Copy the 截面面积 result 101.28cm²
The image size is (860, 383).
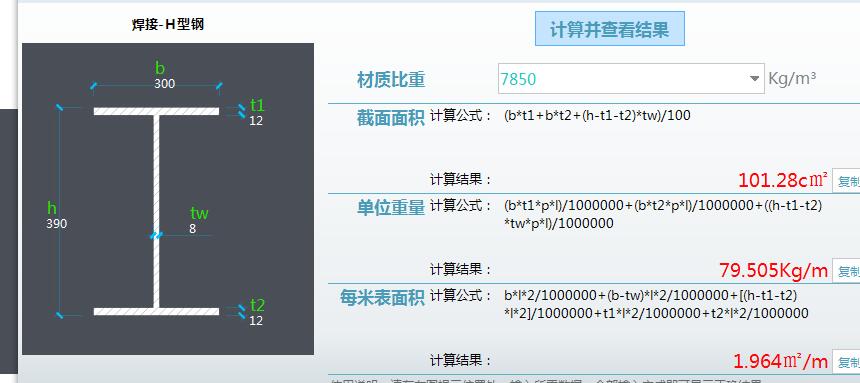[x=847, y=181]
